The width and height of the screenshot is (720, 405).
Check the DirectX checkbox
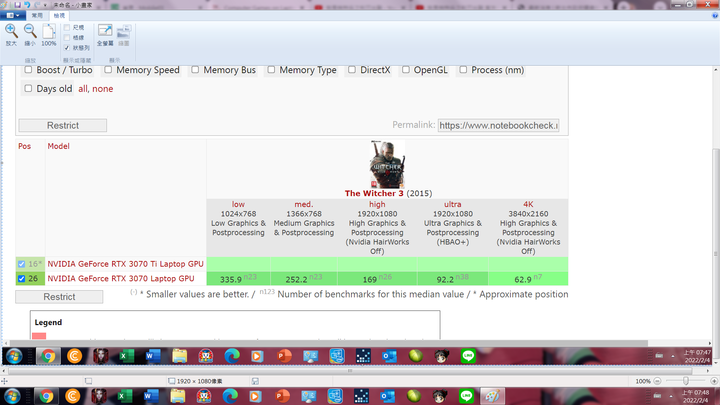(352, 70)
